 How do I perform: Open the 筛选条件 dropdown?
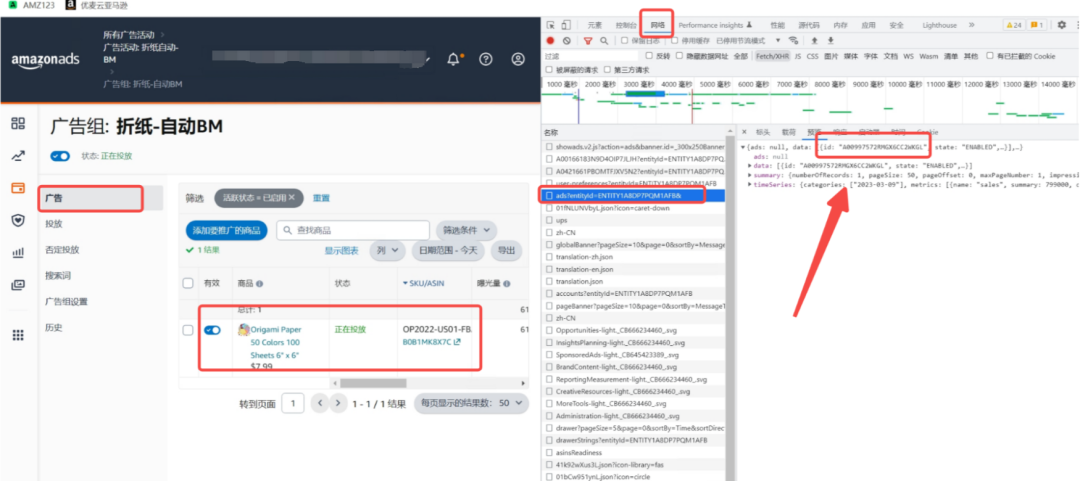pyautogui.click(x=466, y=229)
